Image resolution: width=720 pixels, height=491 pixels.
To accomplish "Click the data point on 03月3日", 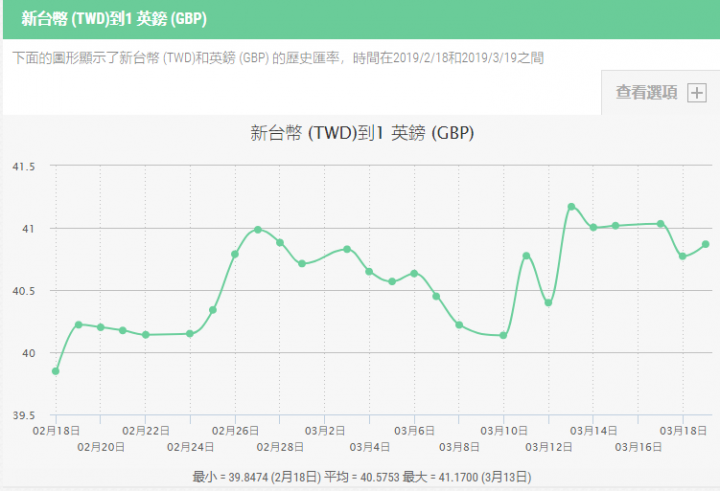I will (x=347, y=249).
